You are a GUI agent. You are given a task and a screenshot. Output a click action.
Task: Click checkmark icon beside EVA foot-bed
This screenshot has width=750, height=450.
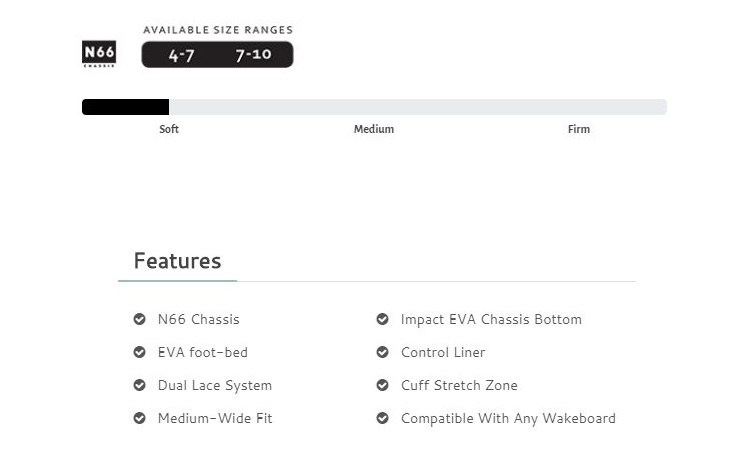[139, 352]
